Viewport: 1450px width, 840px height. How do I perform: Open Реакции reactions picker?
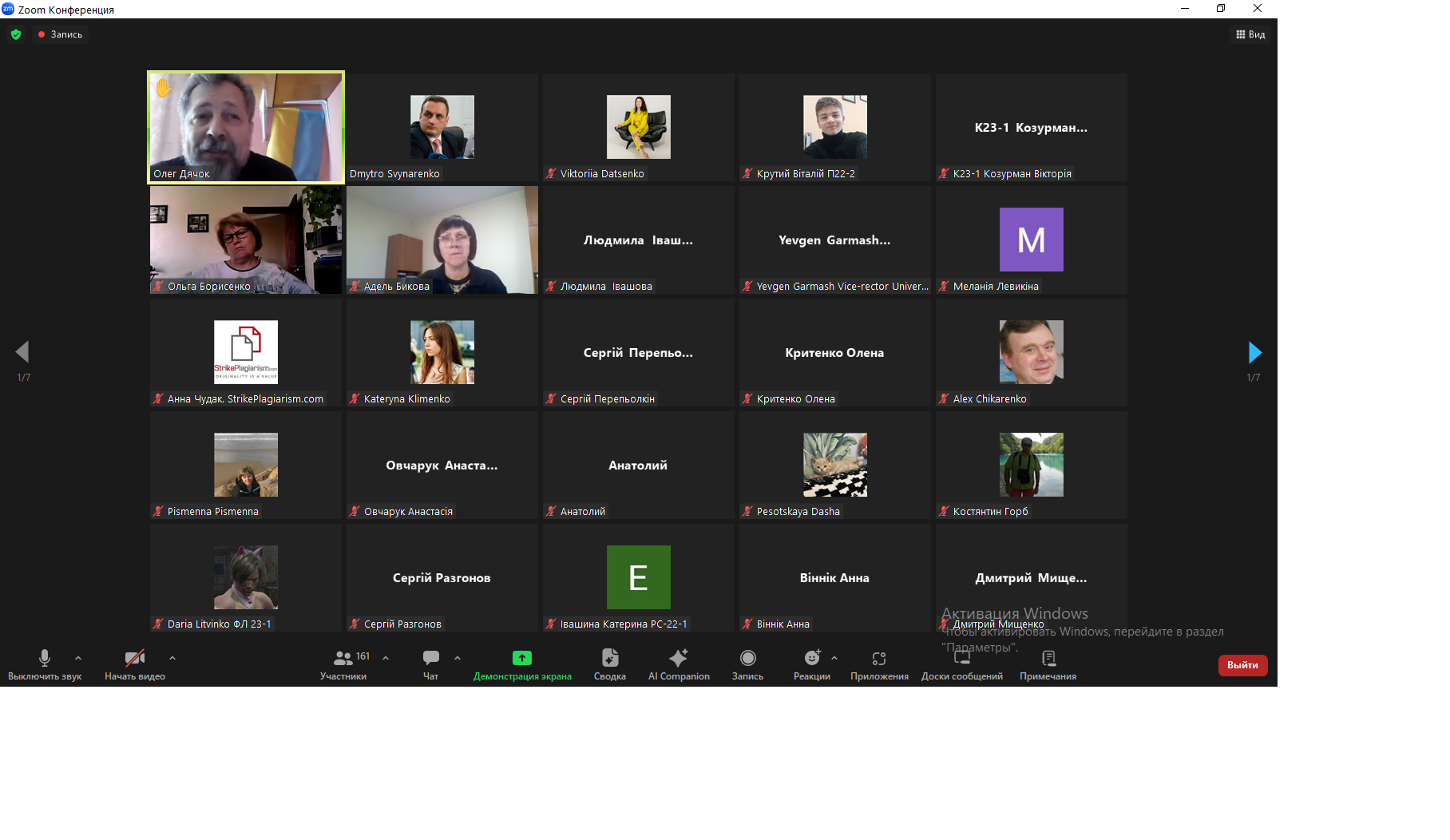click(812, 664)
